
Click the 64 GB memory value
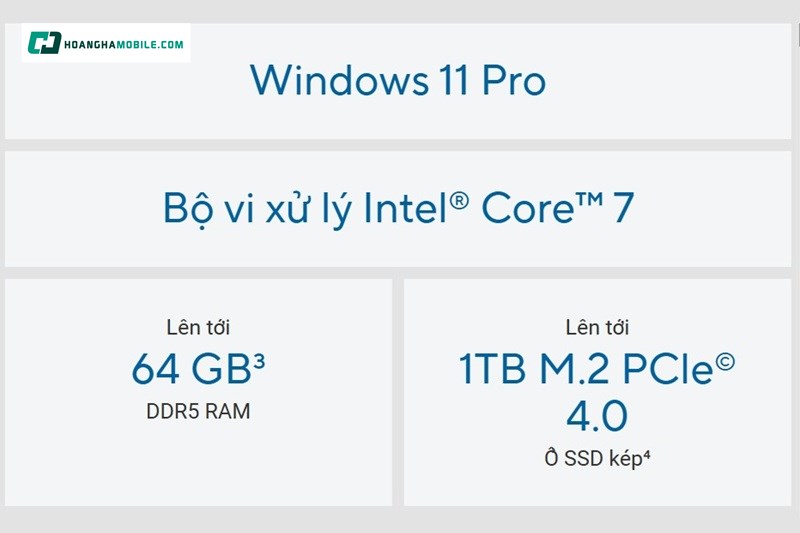pos(189,370)
